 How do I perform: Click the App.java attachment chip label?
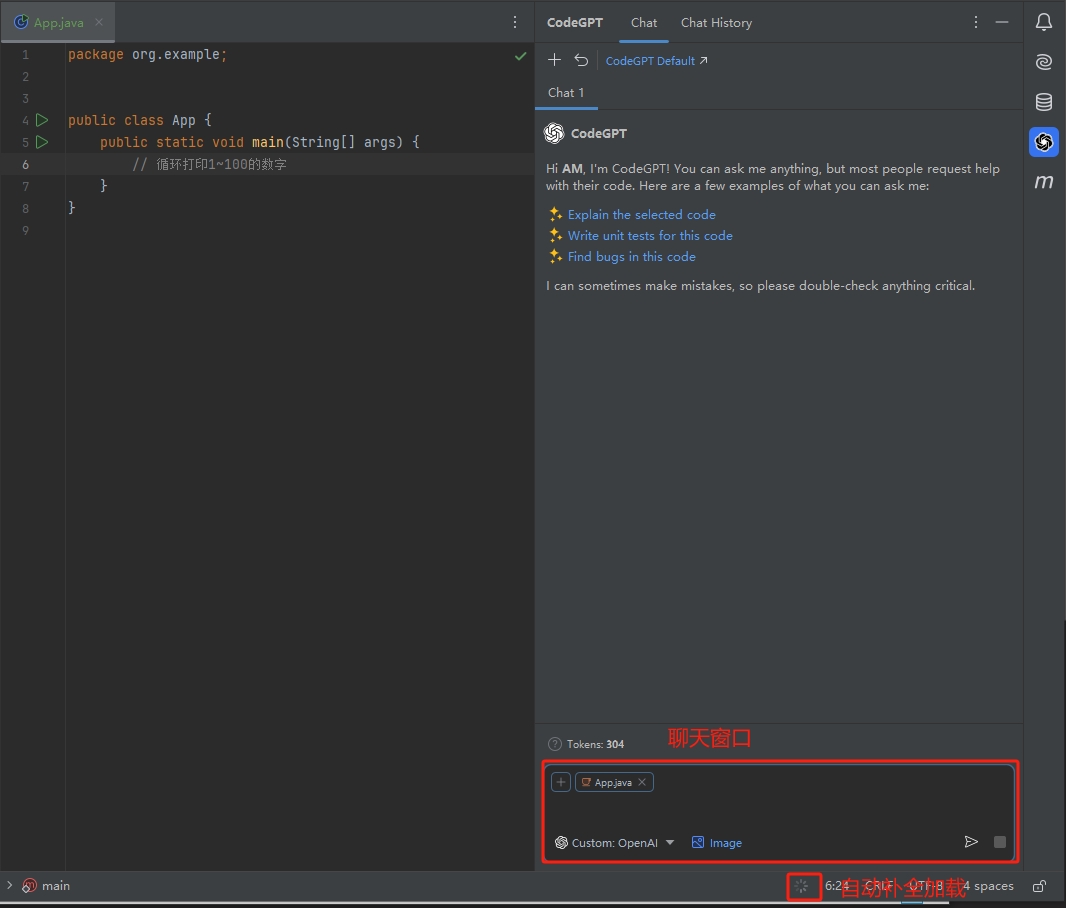coord(613,782)
